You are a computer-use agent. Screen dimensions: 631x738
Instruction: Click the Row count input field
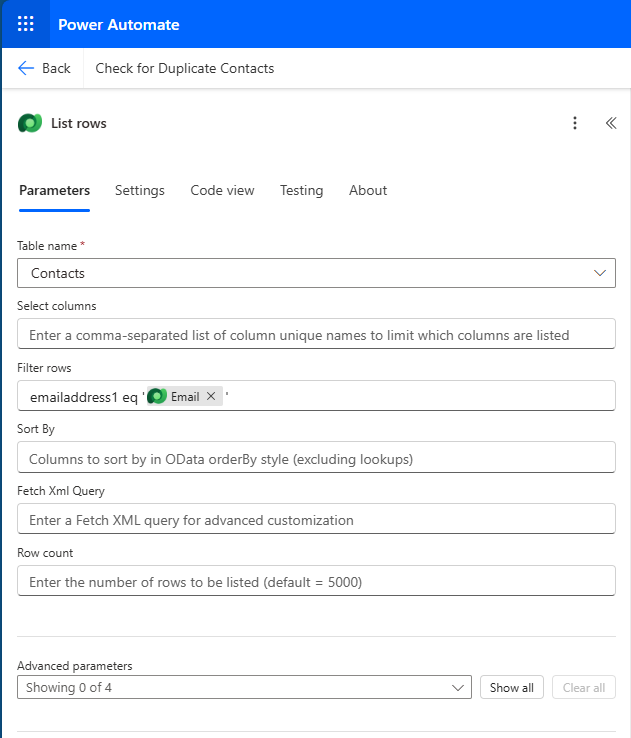click(x=316, y=581)
